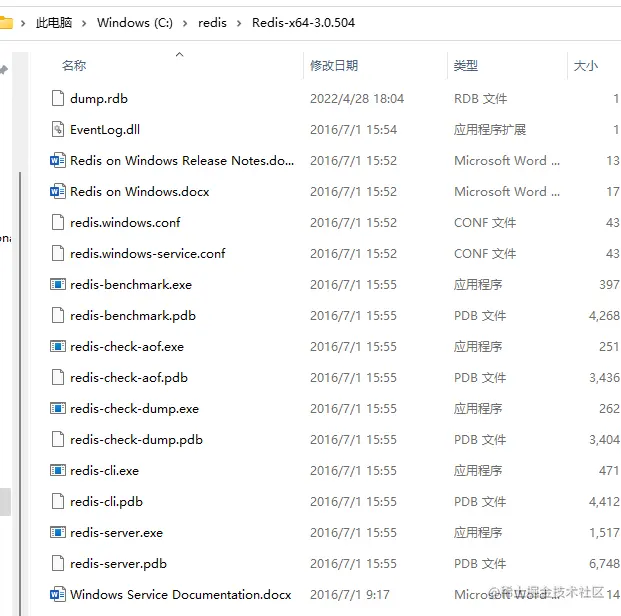Select the redis-check-aof.pdb file name
This screenshot has width=621, height=616.
coord(129,377)
